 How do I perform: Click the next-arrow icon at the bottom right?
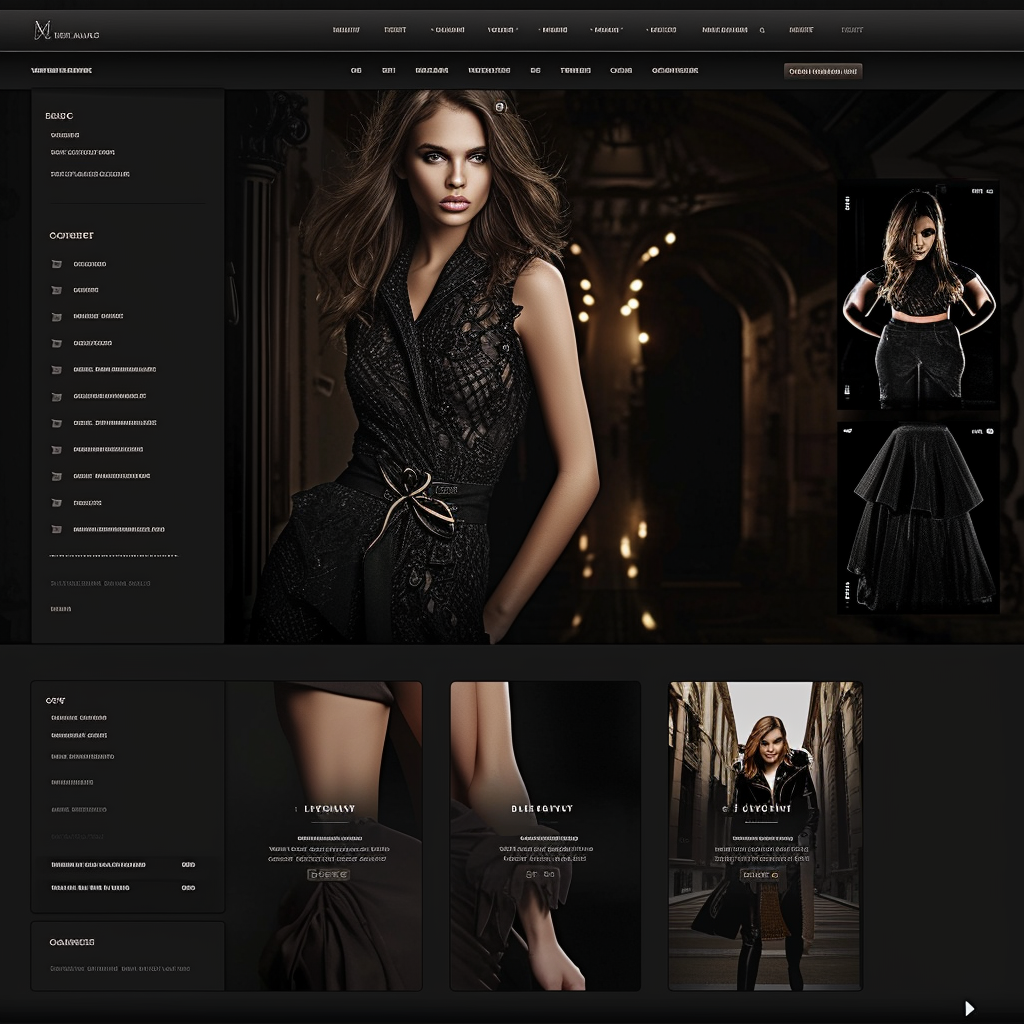tap(968, 1008)
